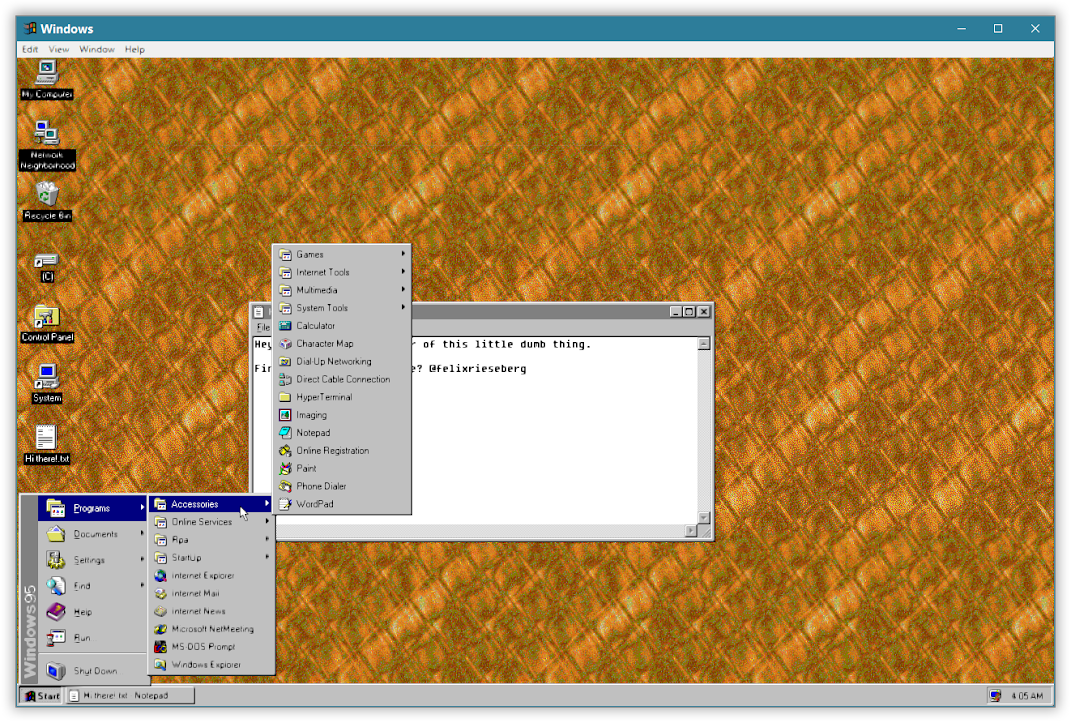Screen dimensions: 1071x723
Task: Expand the System Tools submenu
Action: 342,307
